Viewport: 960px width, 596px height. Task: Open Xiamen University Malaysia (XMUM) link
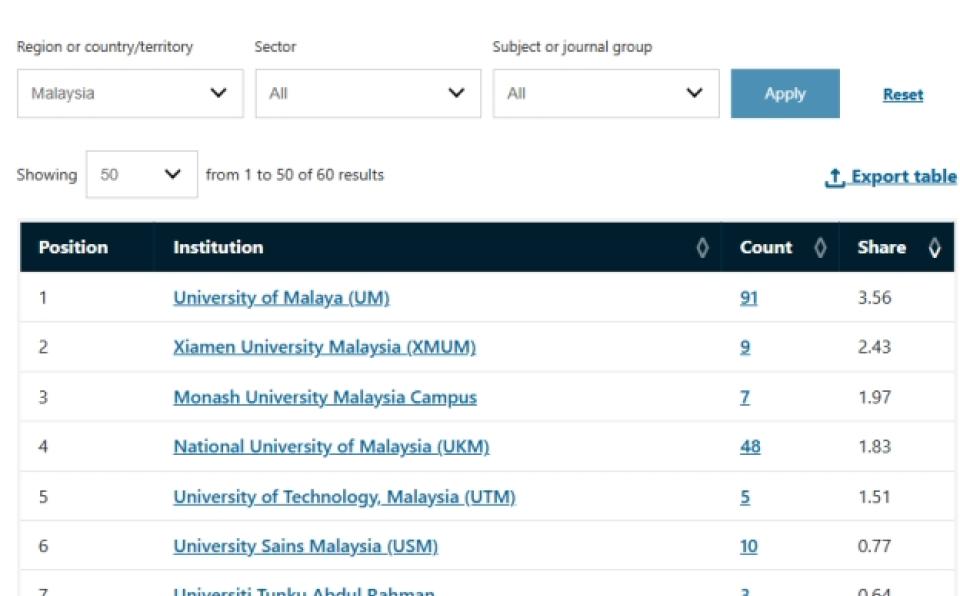coord(324,347)
